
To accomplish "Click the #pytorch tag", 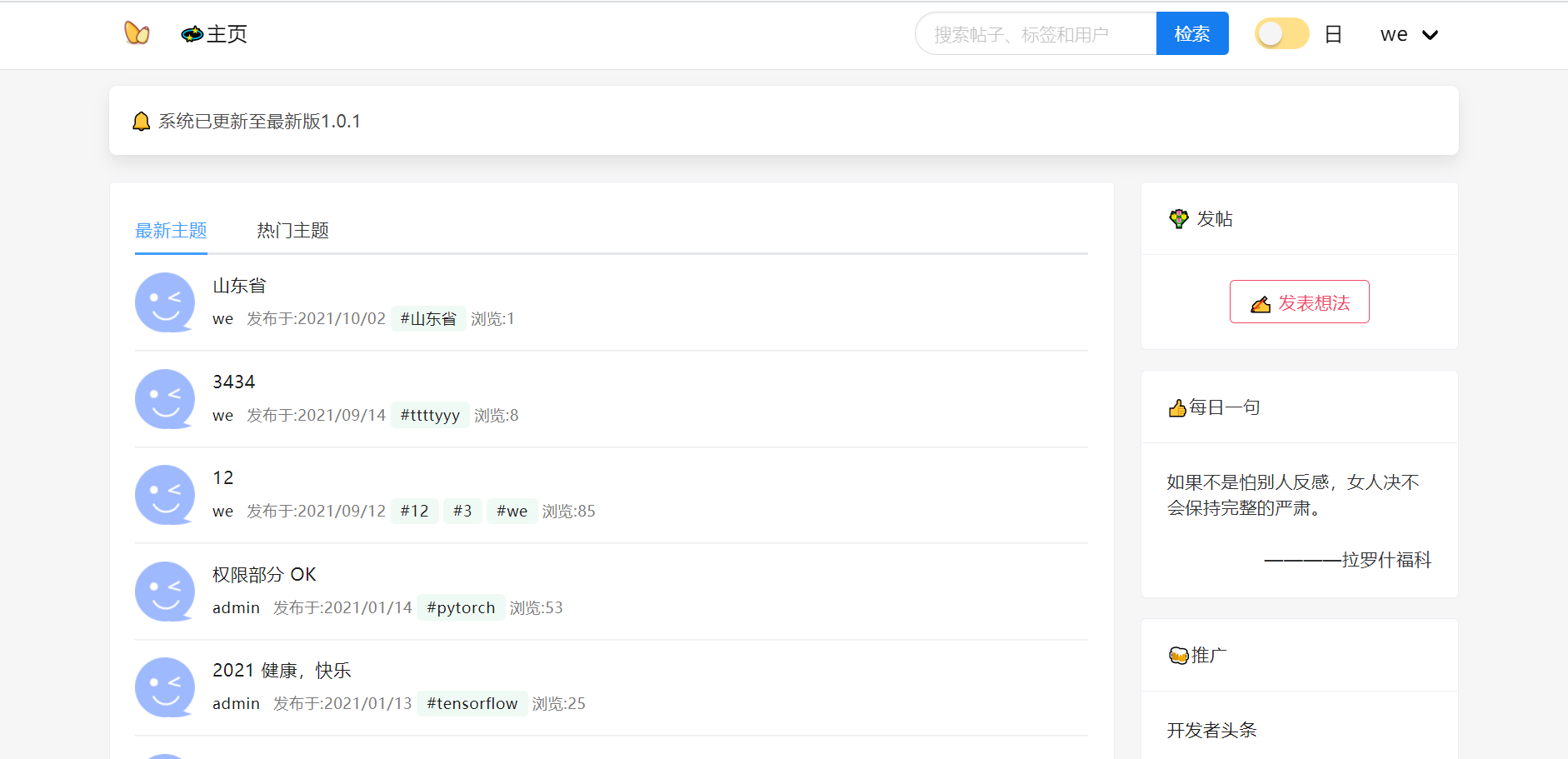I will tap(461, 607).
